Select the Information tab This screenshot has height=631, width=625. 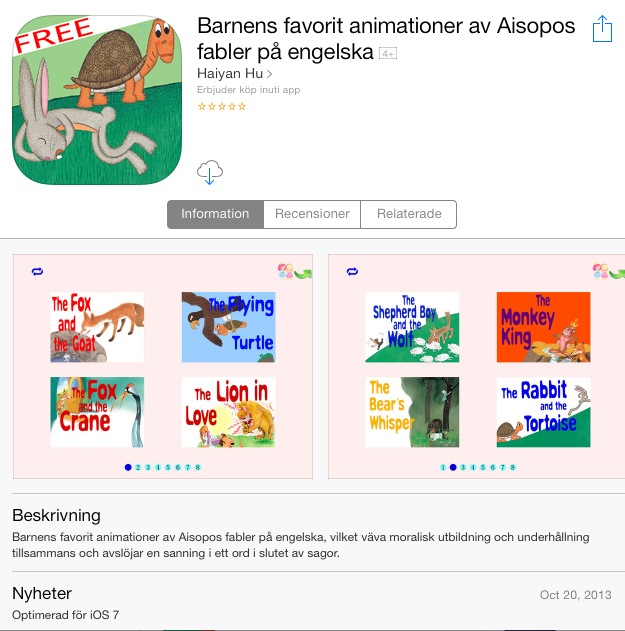coord(215,214)
